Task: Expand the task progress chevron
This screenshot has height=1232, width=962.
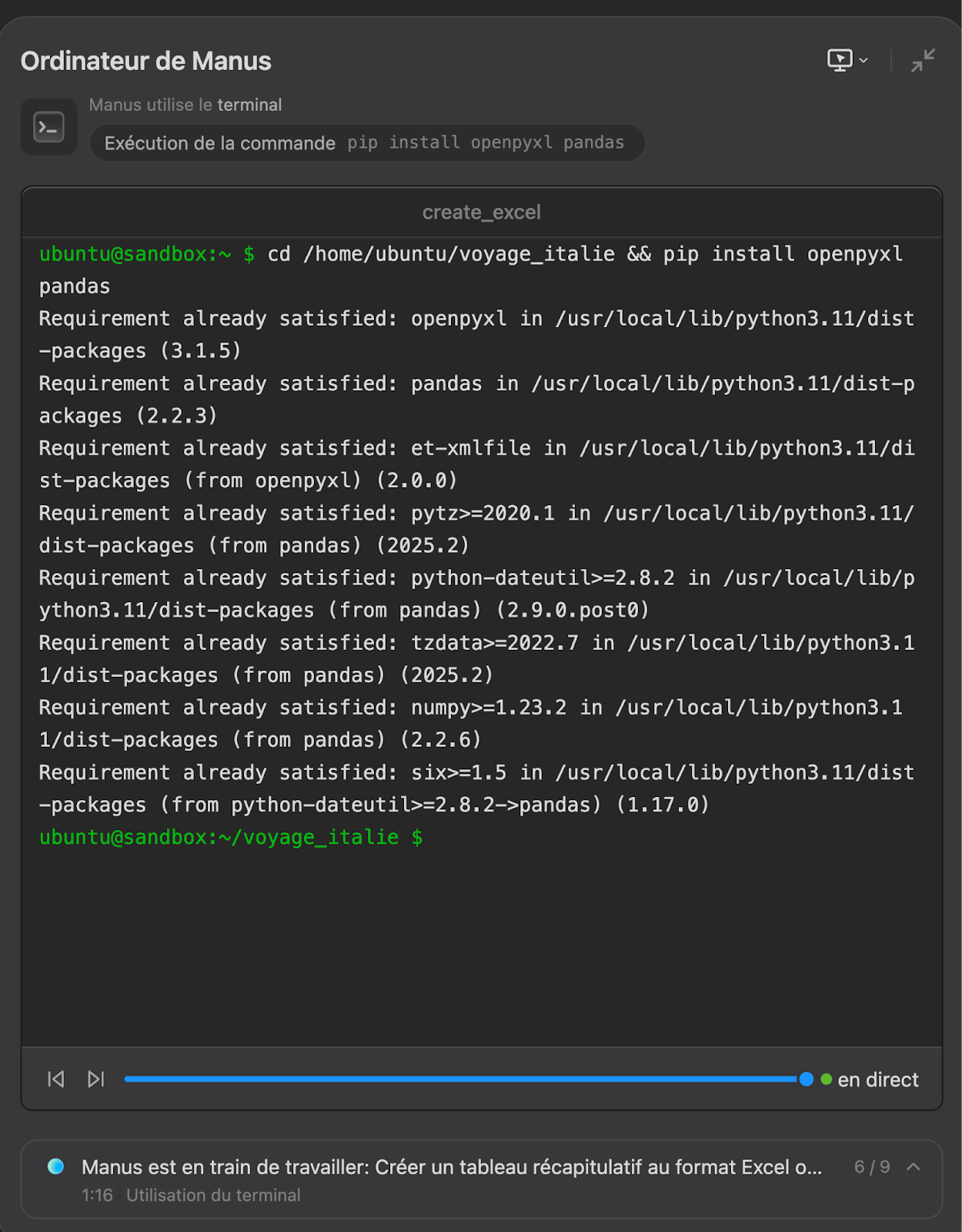Action: 914,1167
